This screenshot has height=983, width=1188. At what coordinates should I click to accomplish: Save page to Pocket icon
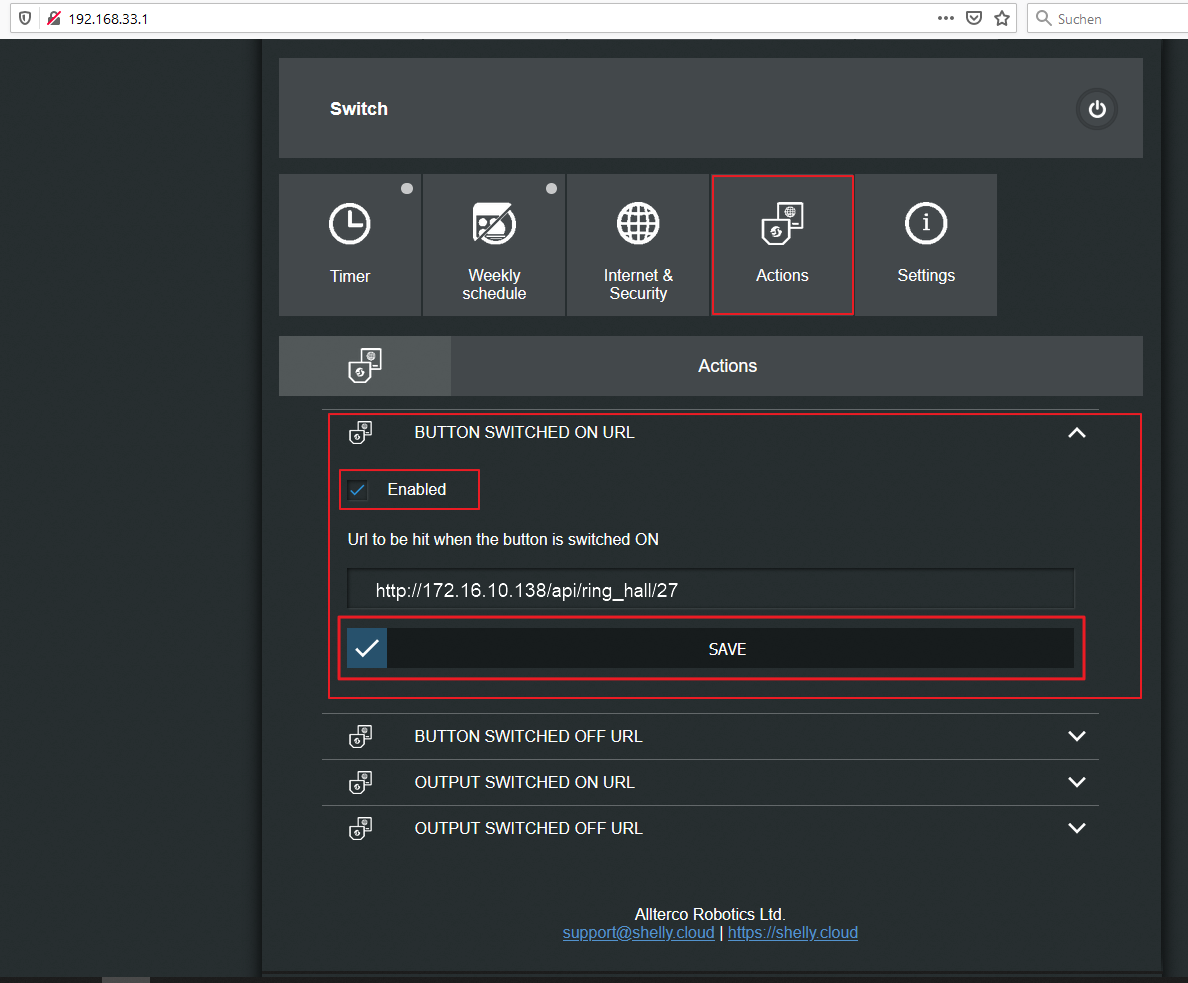pyautogui.click(x=974, y=18)
